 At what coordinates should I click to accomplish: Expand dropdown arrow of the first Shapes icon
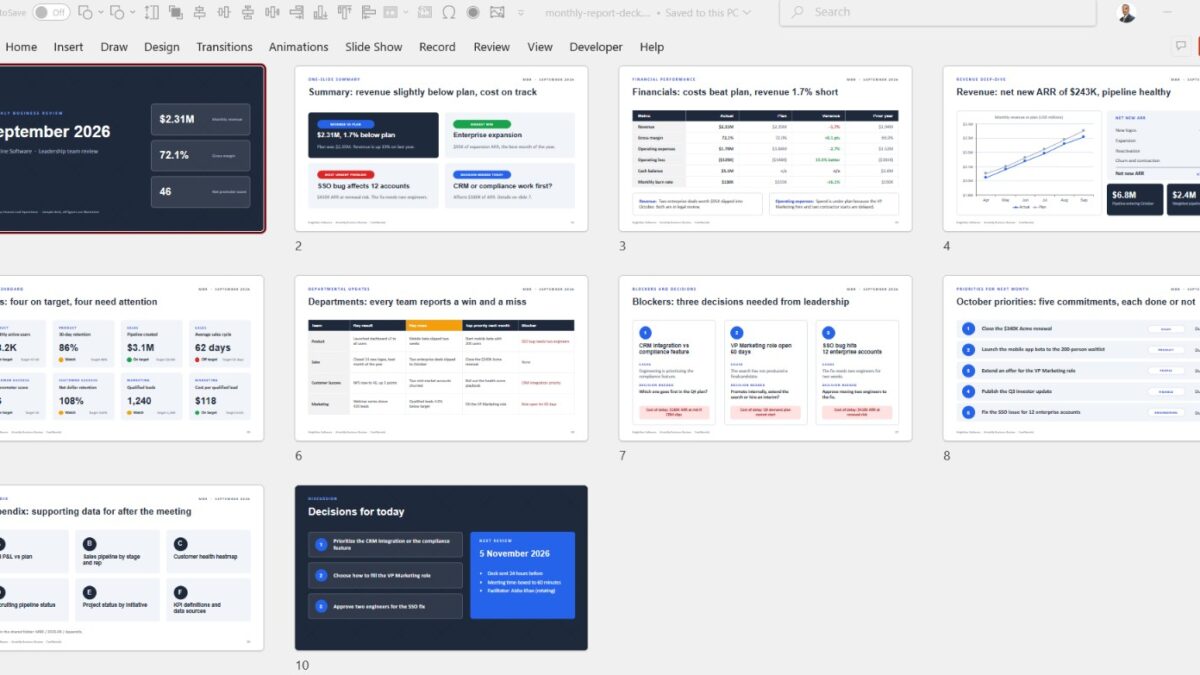101,12
